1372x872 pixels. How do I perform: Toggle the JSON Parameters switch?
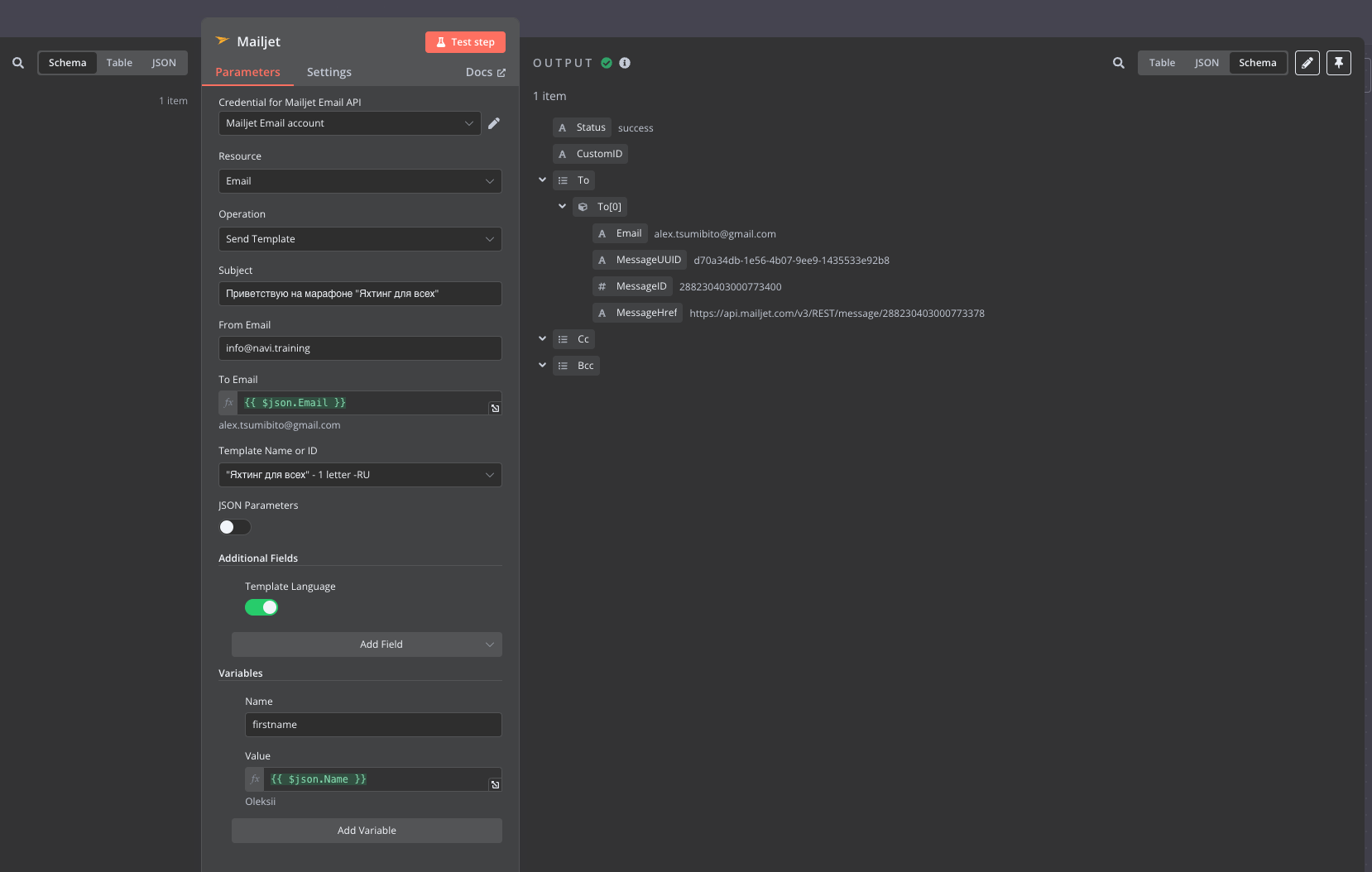pyautogui.click(x=235, y=527)
